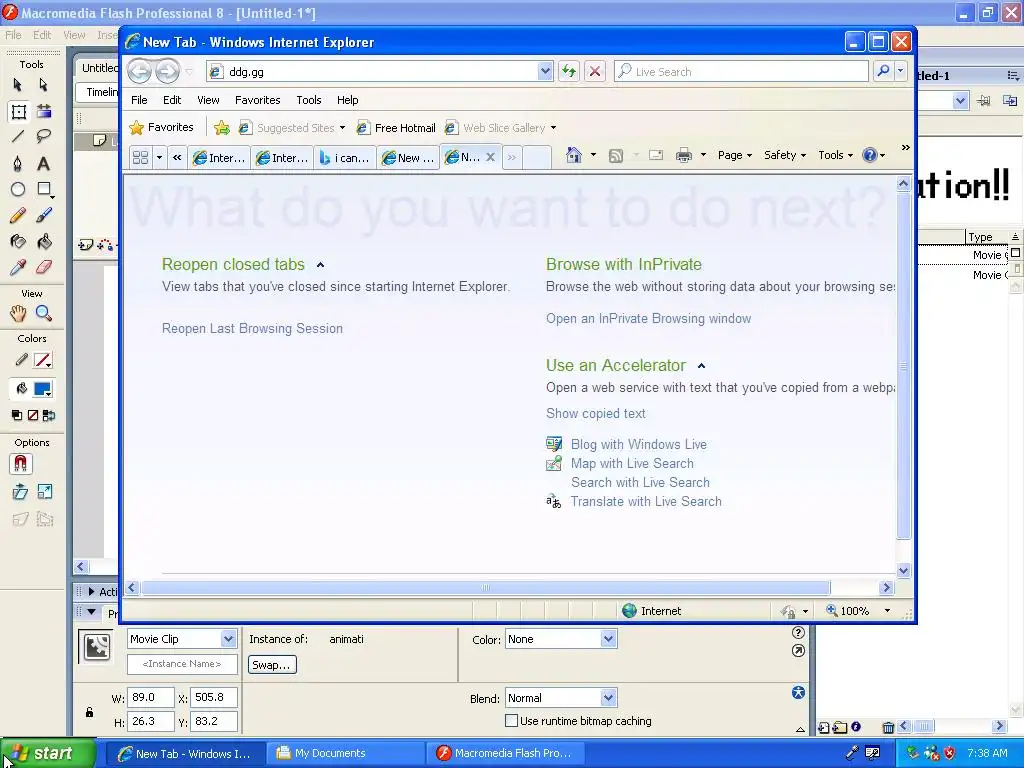
Task: Open the IE Favorites menu
Action: click(257, 100)
